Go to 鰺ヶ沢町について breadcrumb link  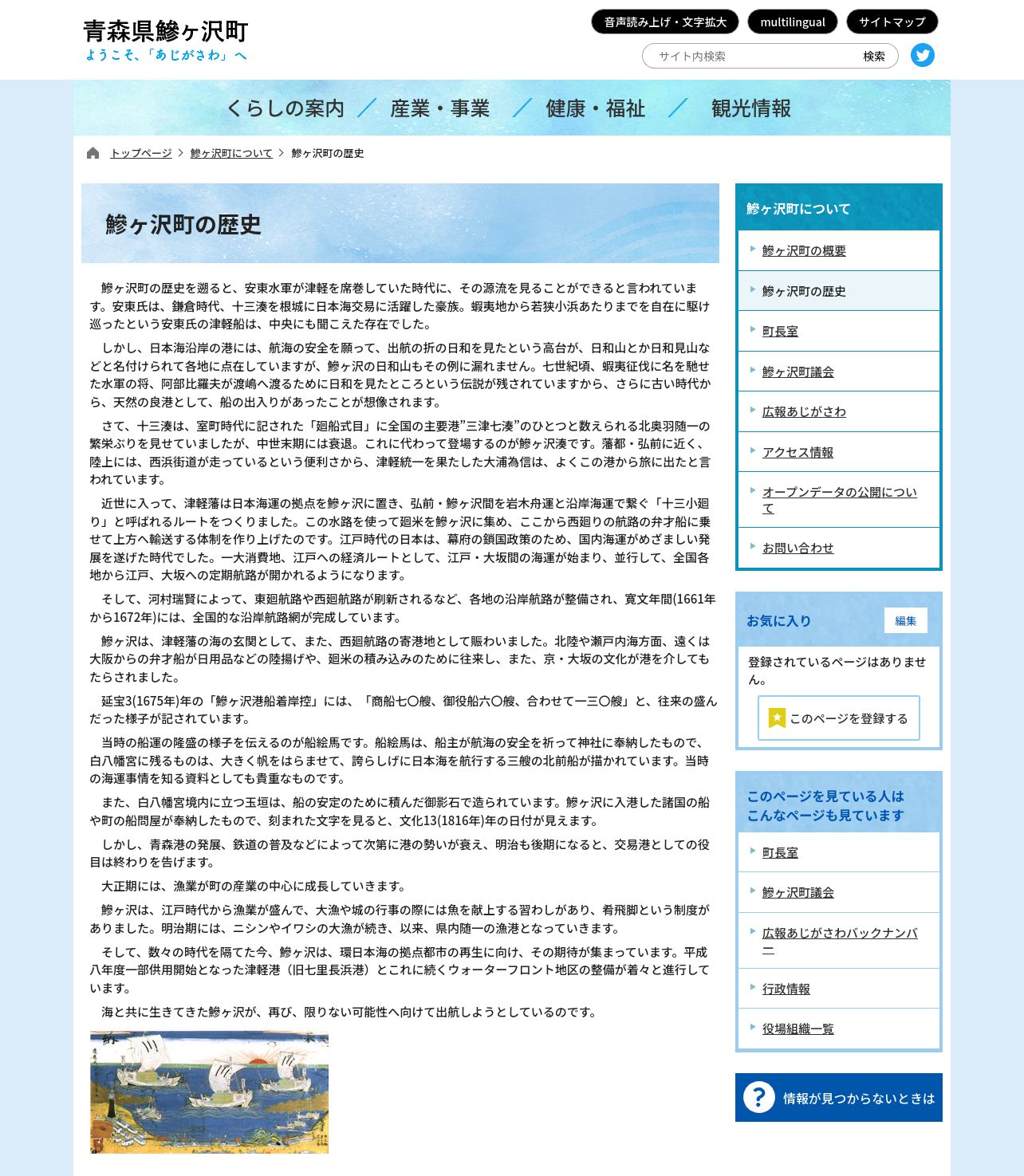(x=231, y=153)
